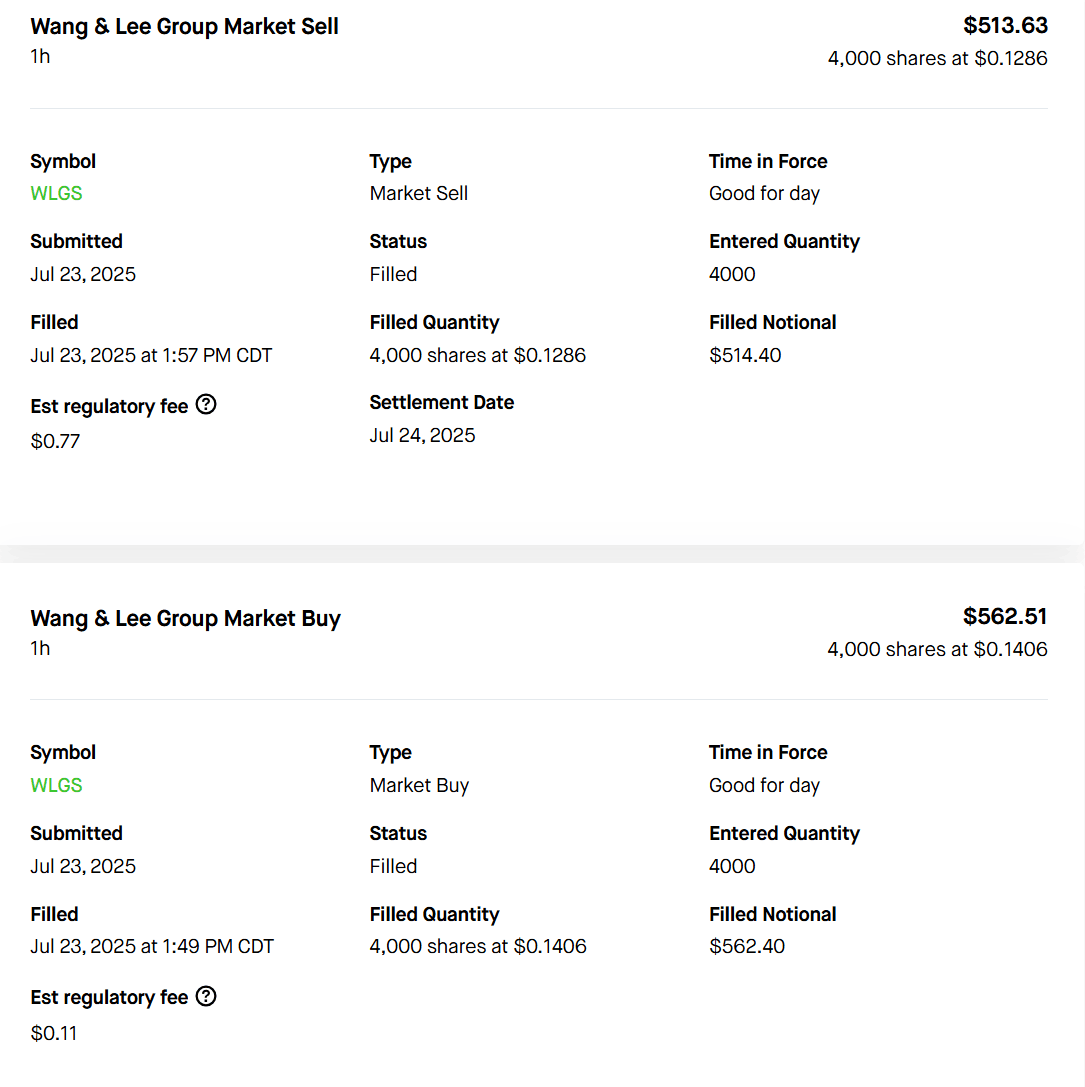The width and height of the screenshot is (1085, 1087).
Task: Select the $0.11 regulatory fee amount
Action: tap(54, 1033)
